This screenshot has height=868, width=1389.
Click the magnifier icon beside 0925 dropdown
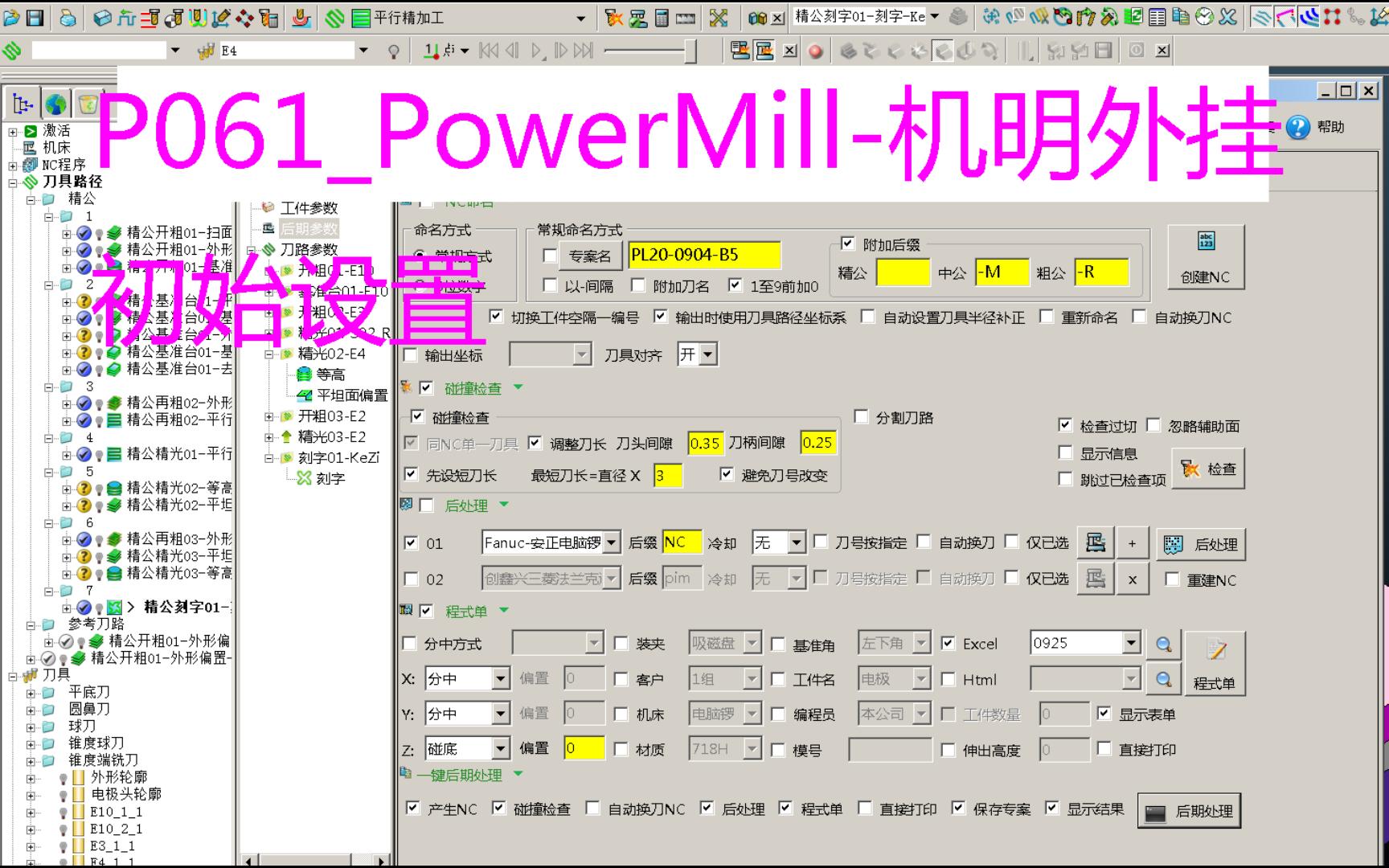1162,645
